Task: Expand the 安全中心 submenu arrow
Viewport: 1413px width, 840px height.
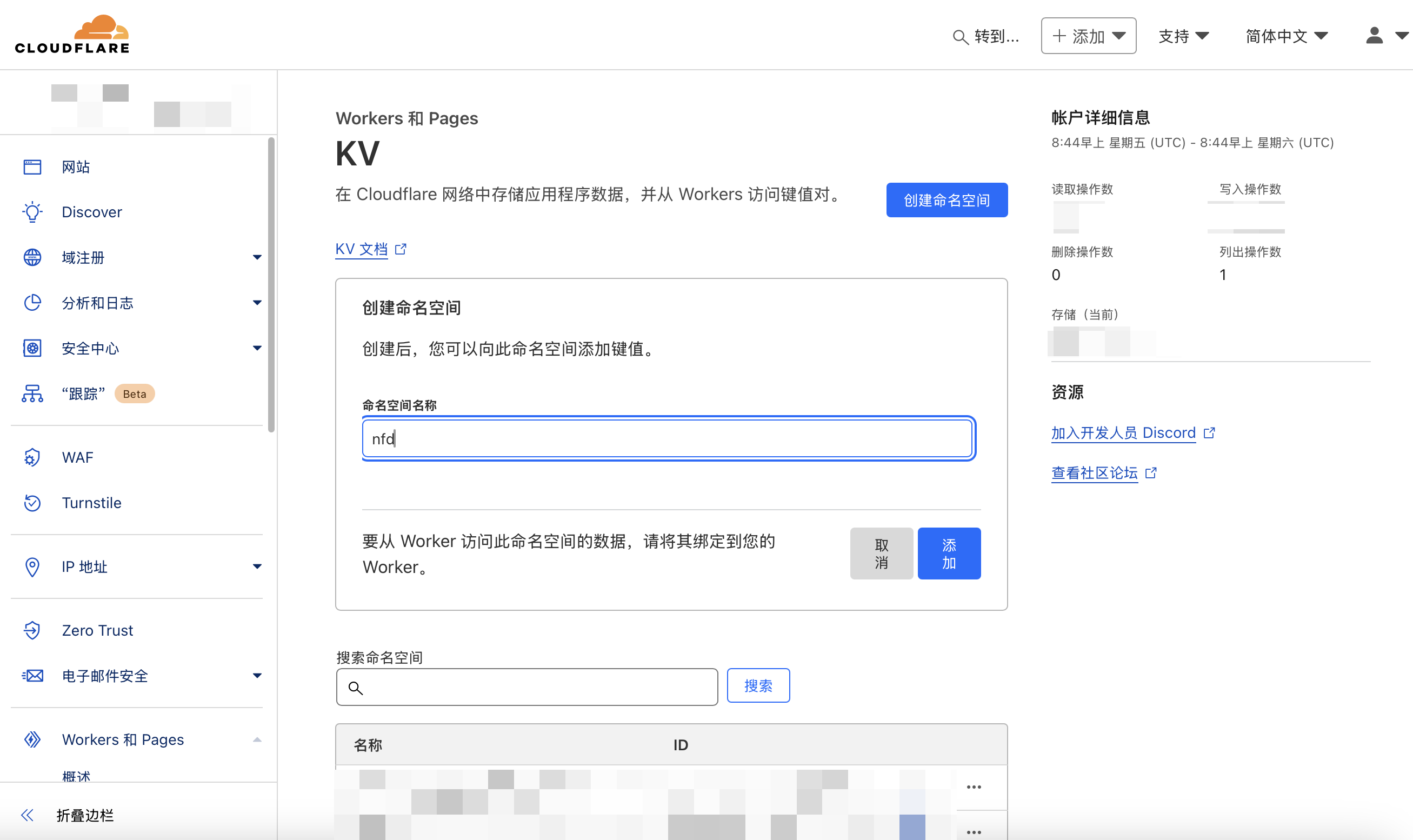Action: [257, 348]
